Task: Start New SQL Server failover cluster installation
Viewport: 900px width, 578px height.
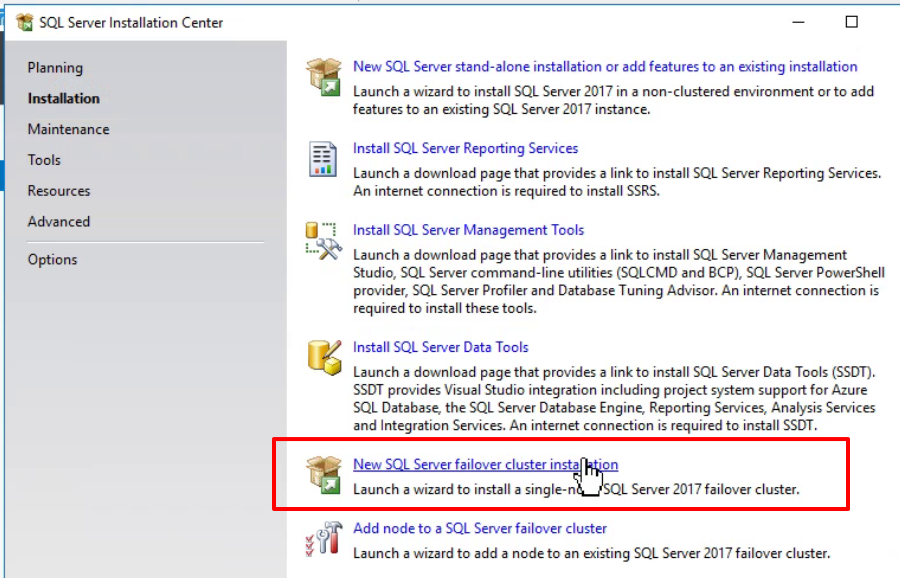Action: (x=486, y=464)
